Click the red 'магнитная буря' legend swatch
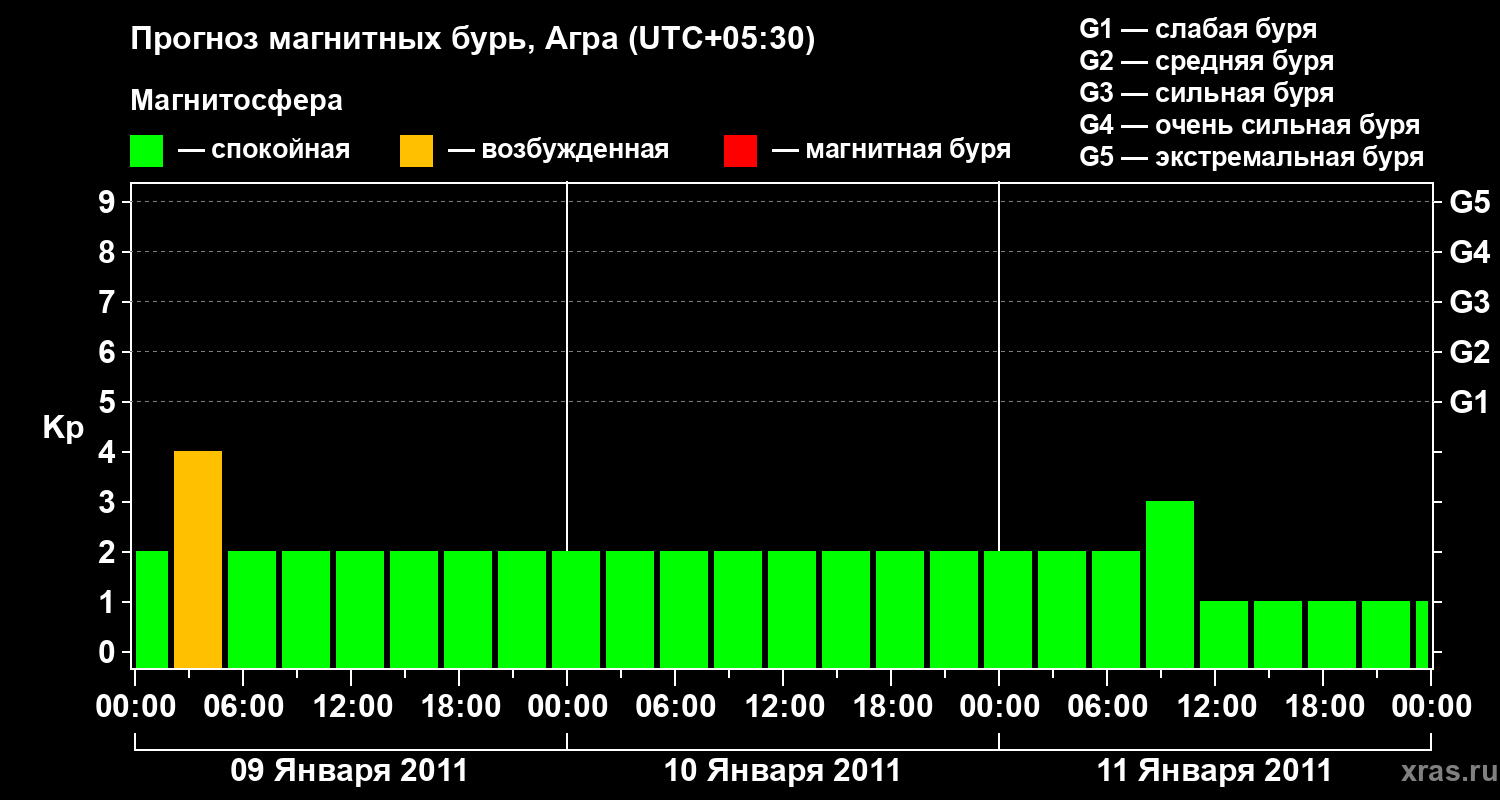The height and width of the screenshot is (800, 1500). (x=740, y=151)
